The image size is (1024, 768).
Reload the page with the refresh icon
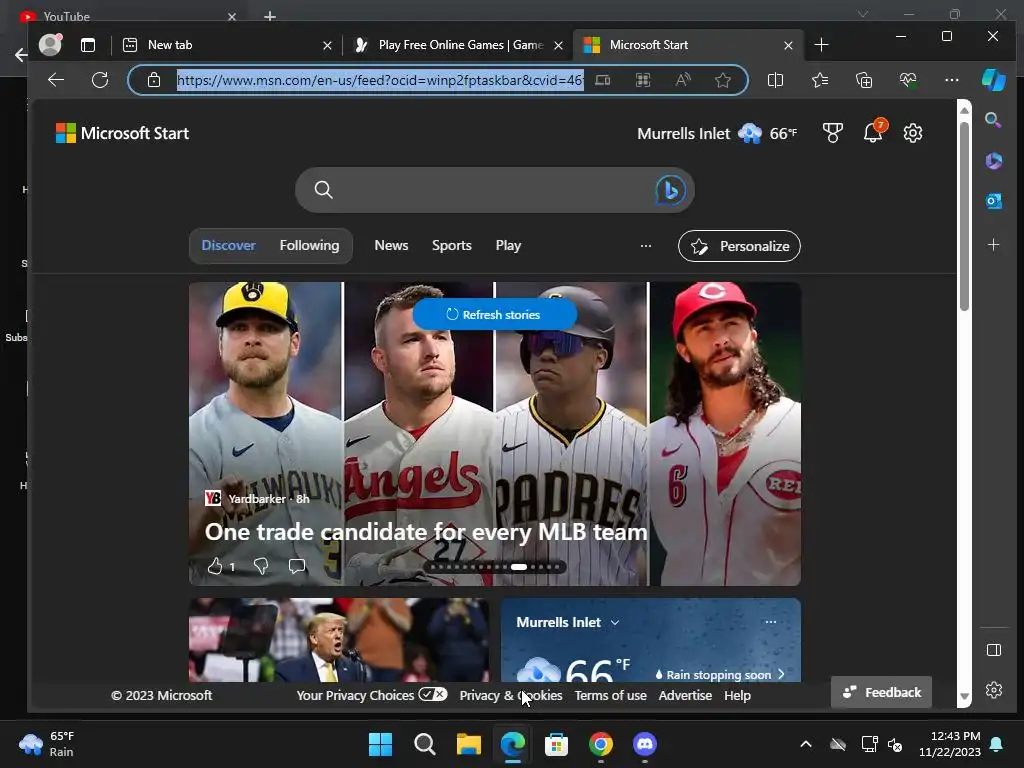pos(100,80)
